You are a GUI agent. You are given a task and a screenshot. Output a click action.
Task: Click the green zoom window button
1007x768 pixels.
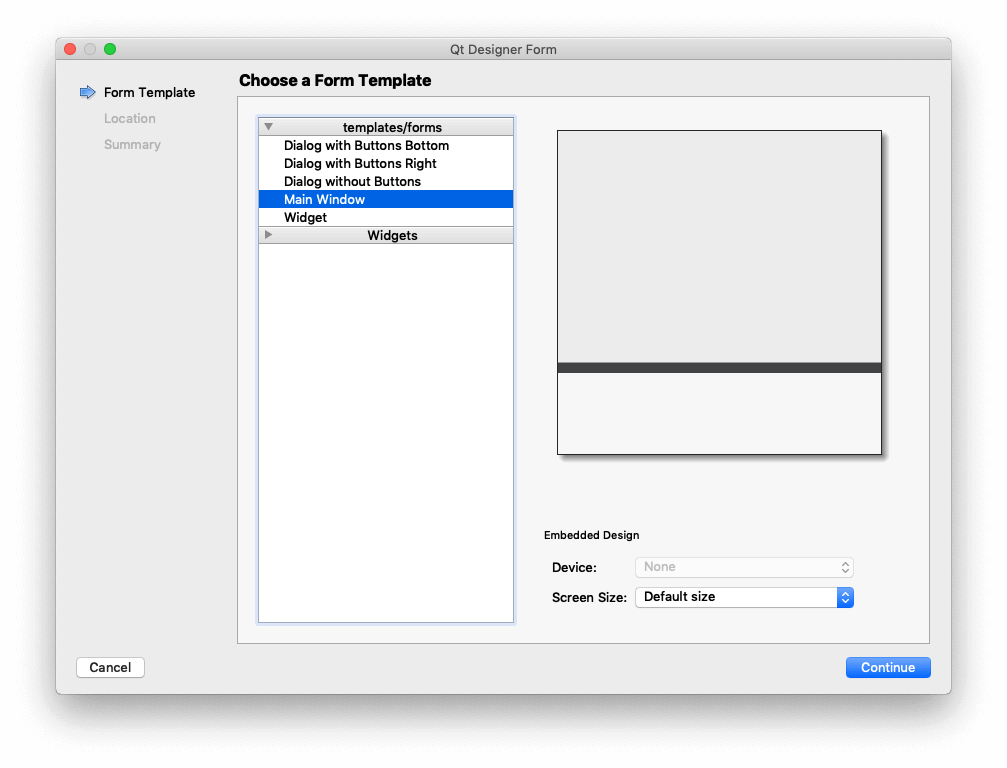coord(110,49)
